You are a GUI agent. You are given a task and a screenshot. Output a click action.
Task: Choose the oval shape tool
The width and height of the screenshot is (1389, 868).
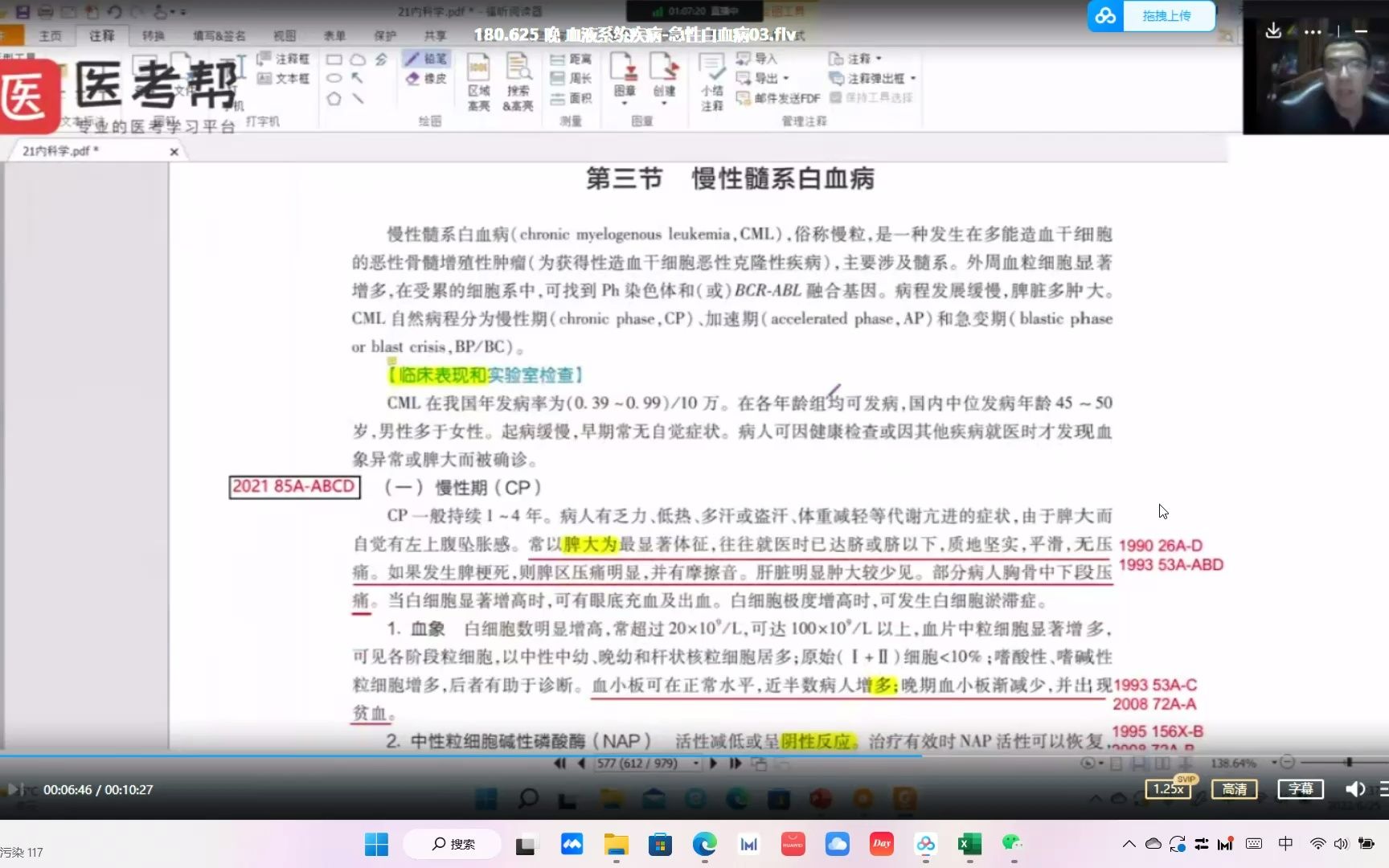click(334, 79)
